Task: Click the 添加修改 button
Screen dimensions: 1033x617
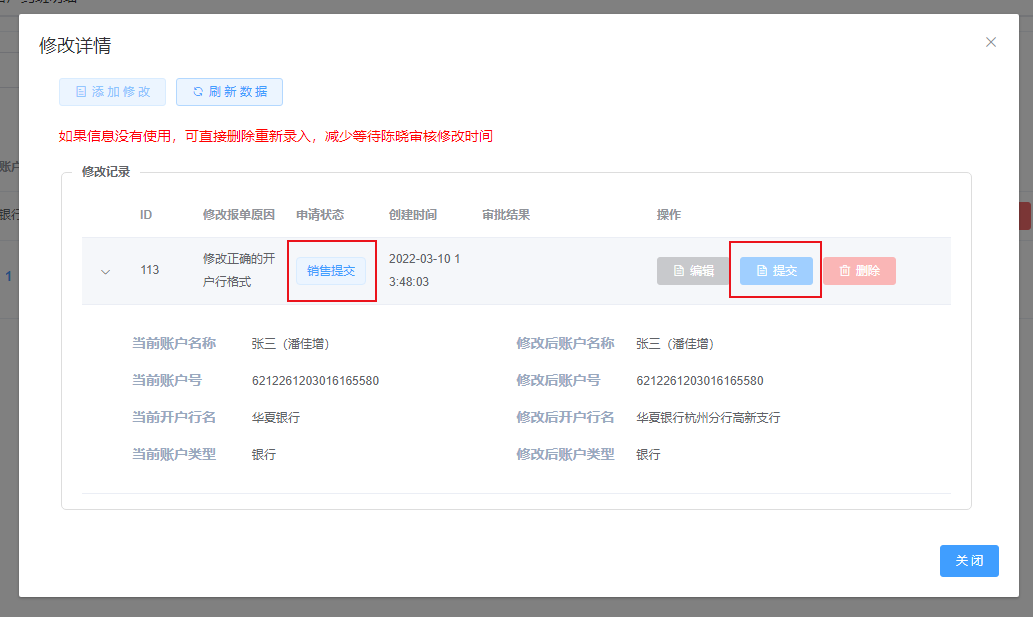Action: (x=112, y=92)
